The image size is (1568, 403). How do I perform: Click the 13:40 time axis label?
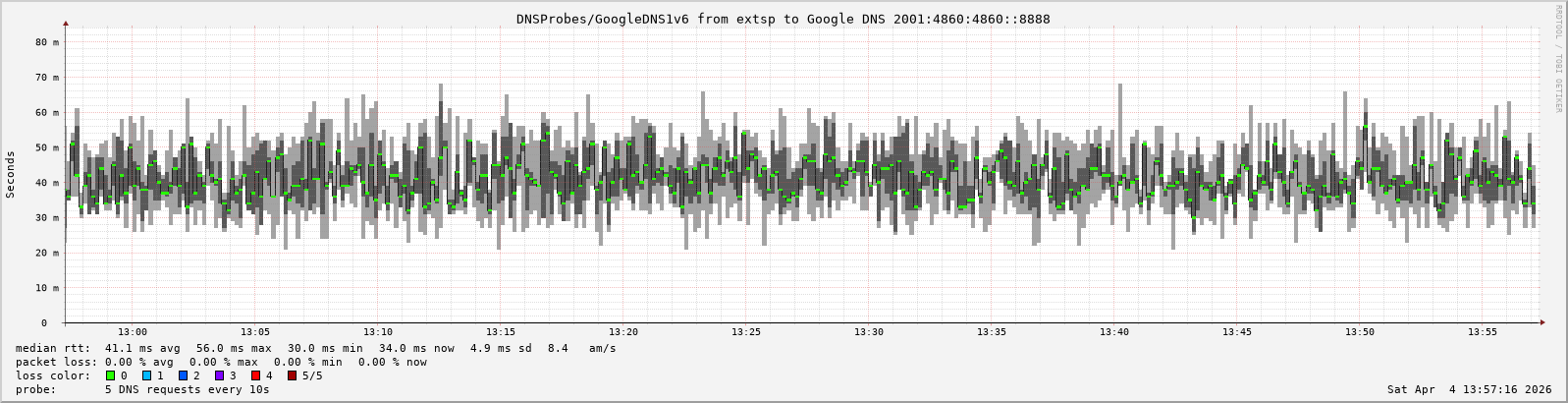[x=1113, y=332]
